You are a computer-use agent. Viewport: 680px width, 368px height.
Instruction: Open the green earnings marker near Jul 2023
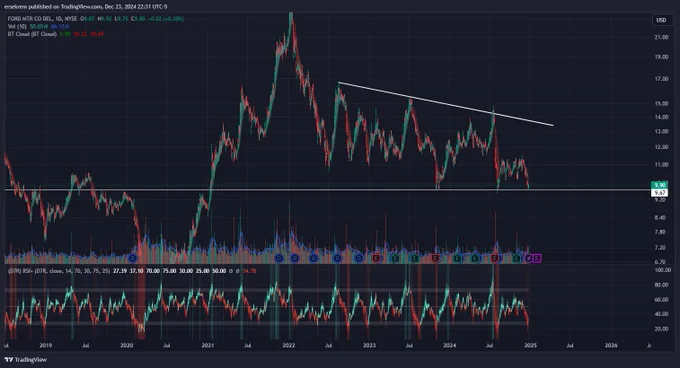[415, 258]
